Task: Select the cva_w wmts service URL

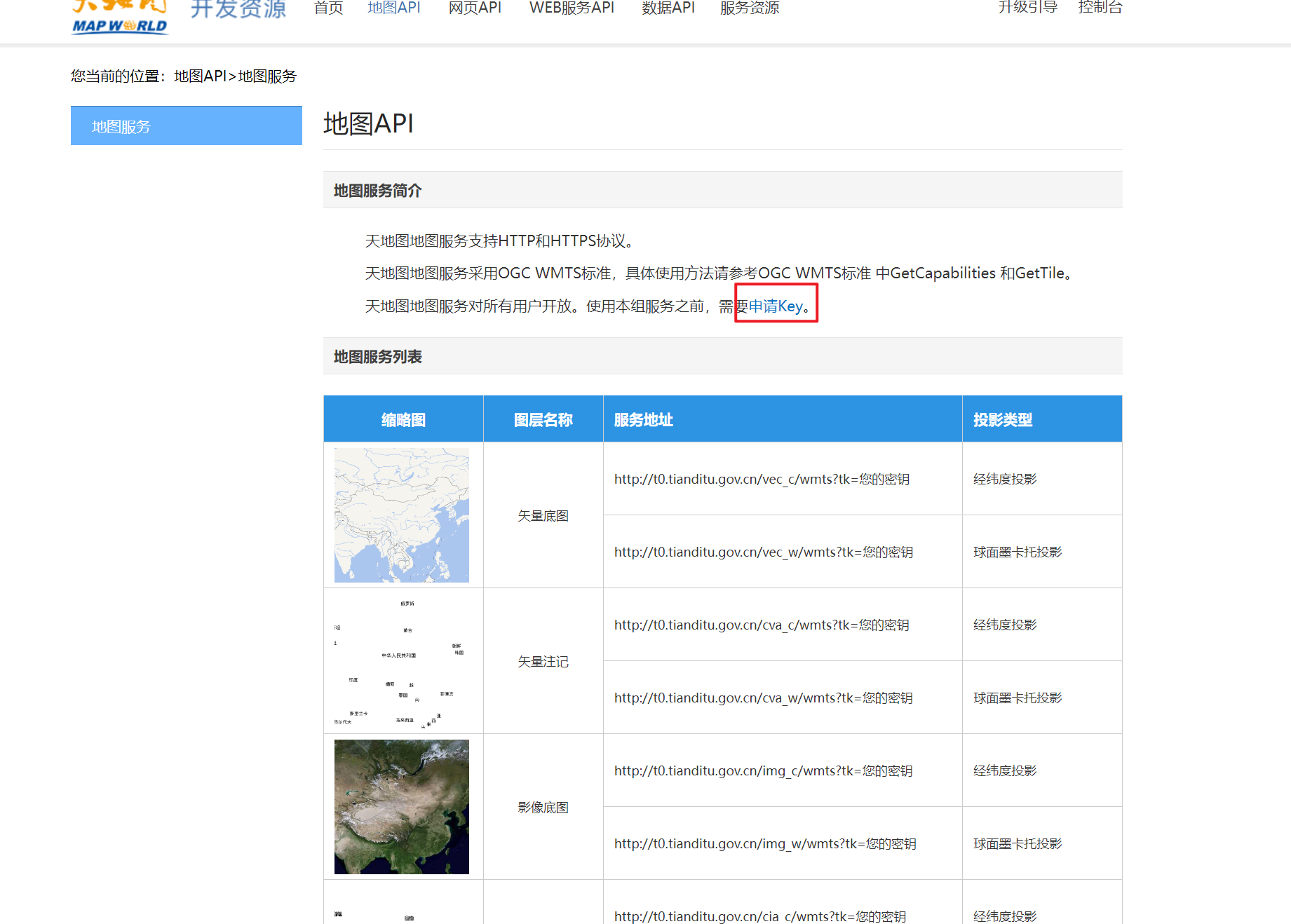Action: click(764, 698)
